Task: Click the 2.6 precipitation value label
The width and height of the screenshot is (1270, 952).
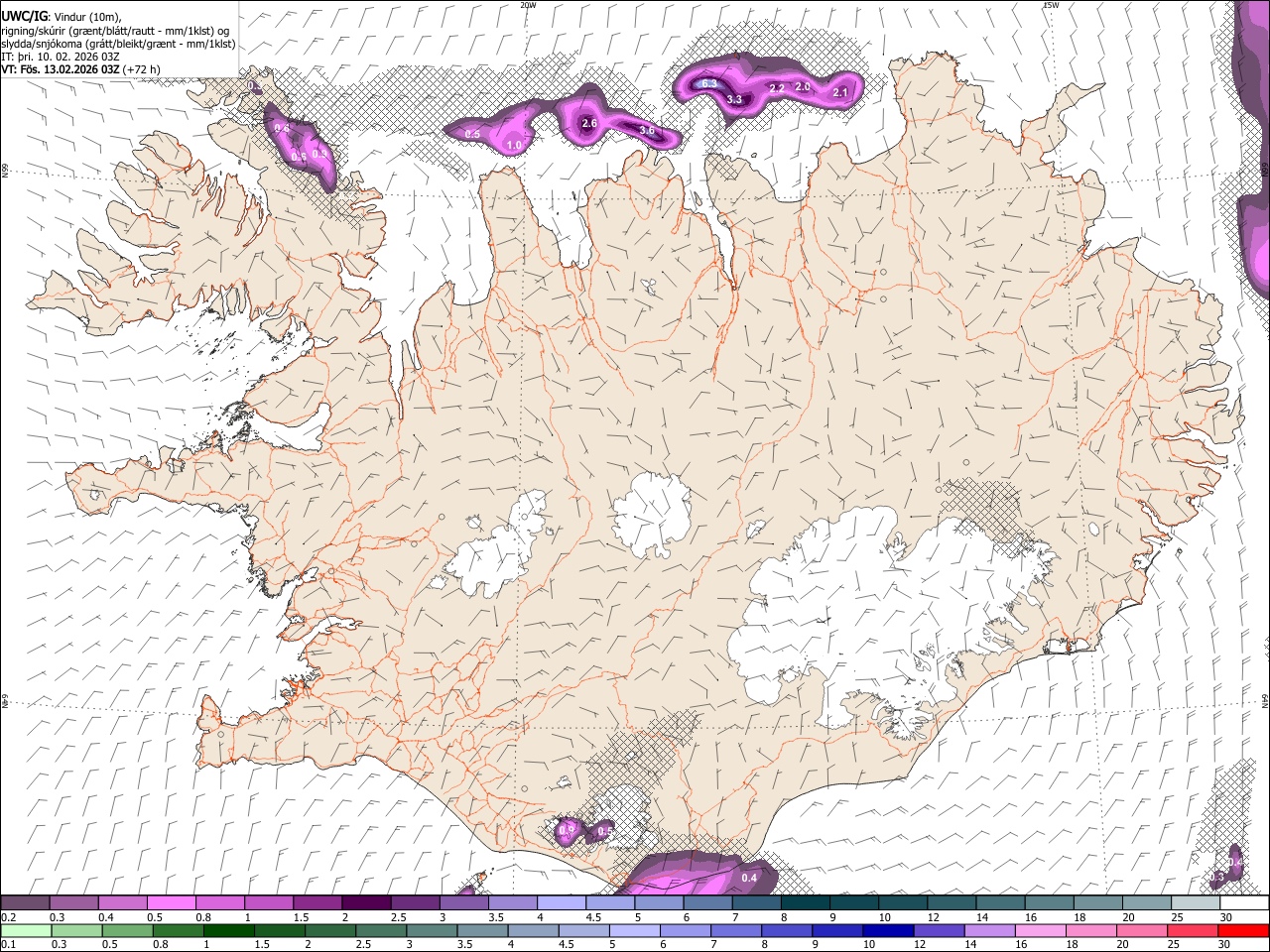Action: click(588, 123)
